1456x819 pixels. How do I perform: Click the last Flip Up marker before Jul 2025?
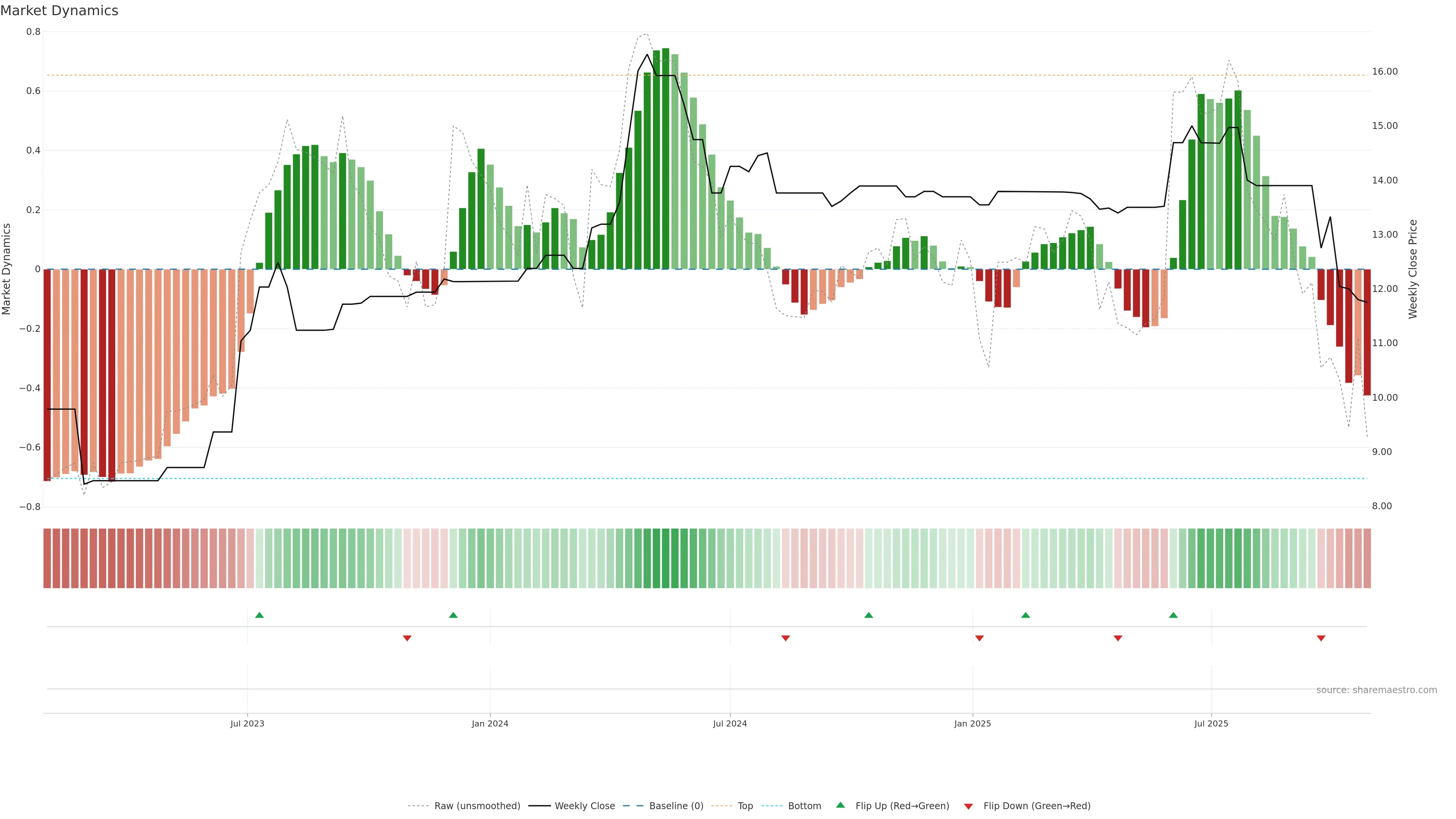[x=1174, y=615]
